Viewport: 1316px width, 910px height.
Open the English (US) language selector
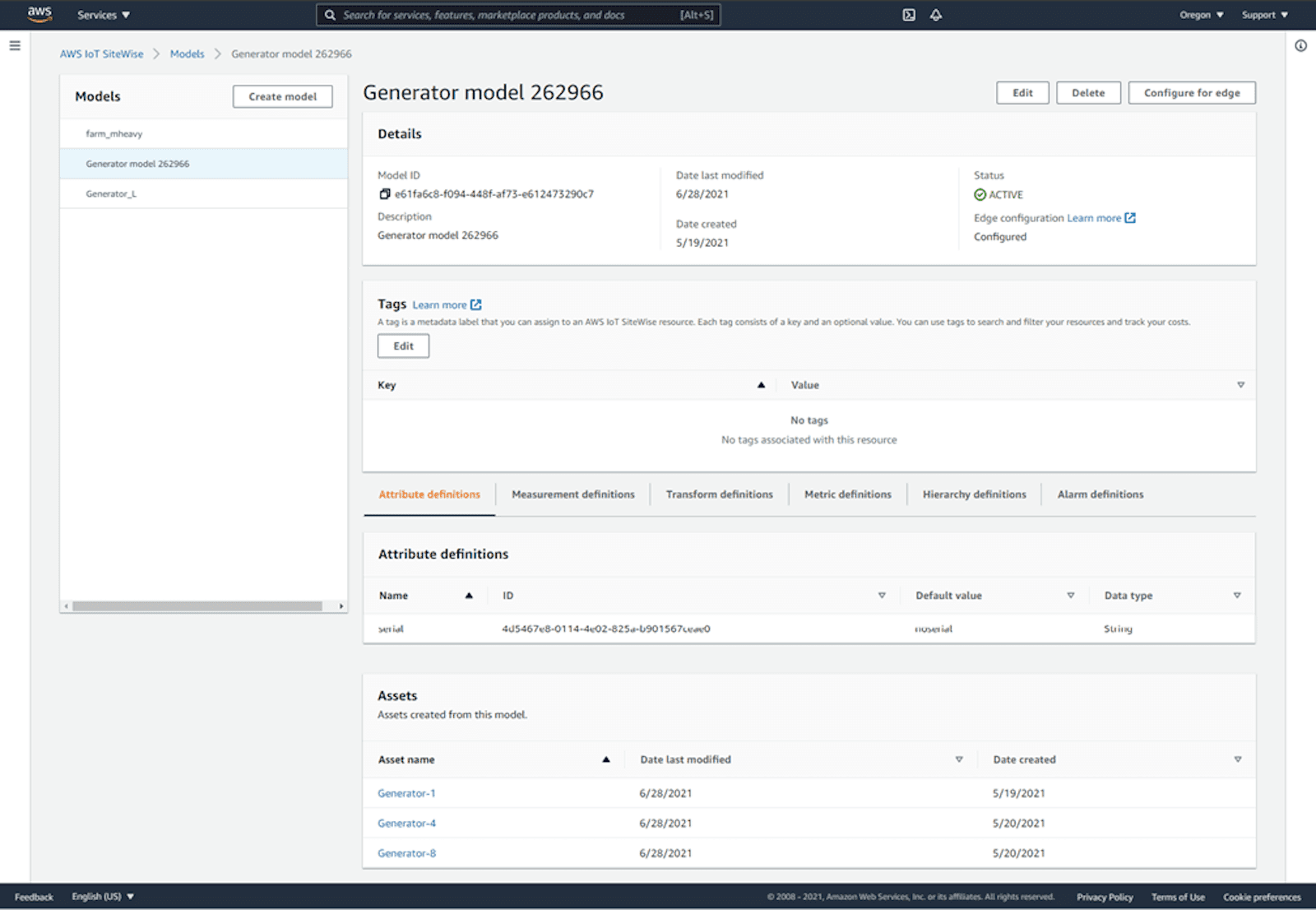click(x=103, y=897)
